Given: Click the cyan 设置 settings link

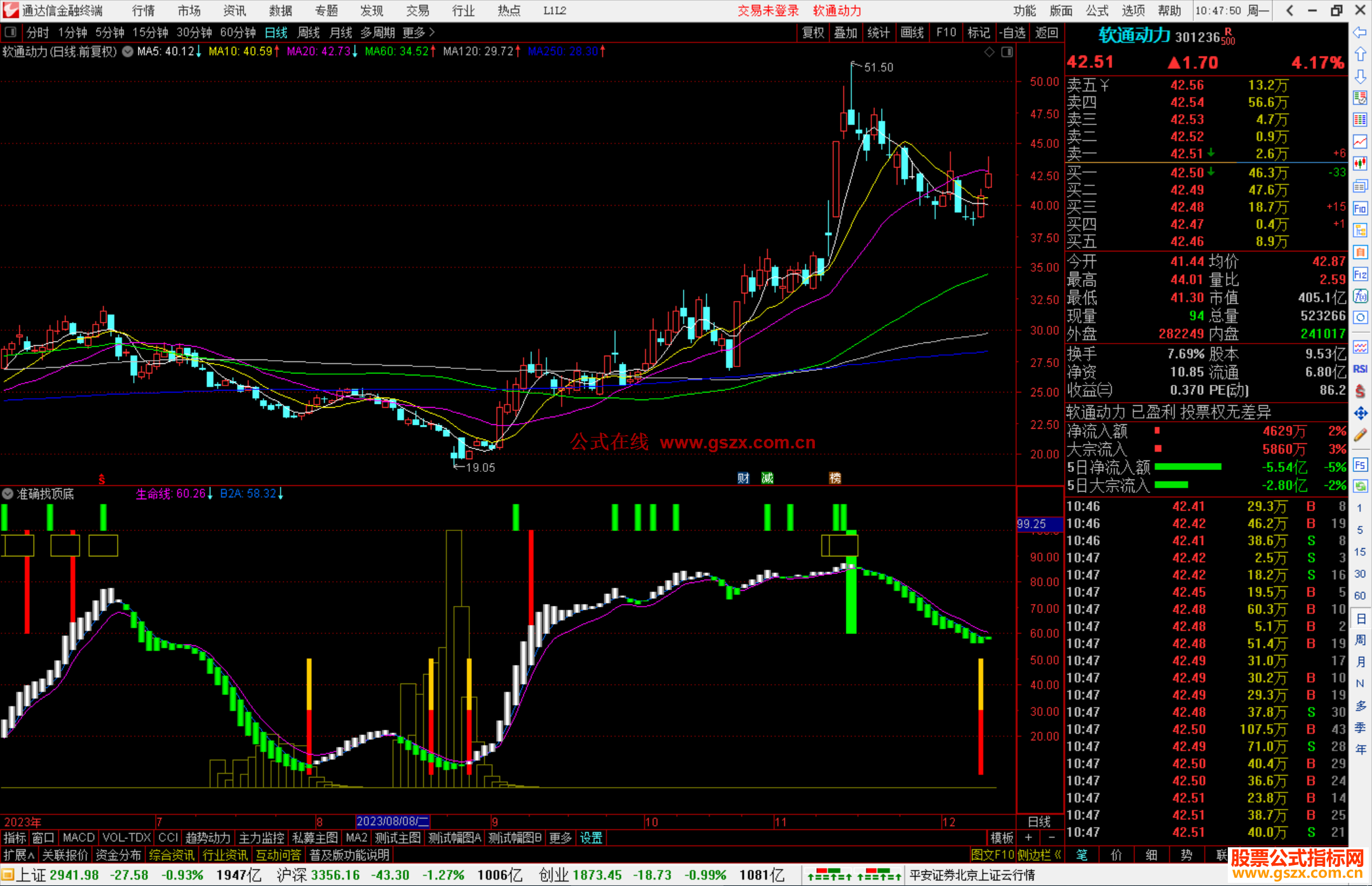Looking at the screenshot, I should click(x=591, y=838).
